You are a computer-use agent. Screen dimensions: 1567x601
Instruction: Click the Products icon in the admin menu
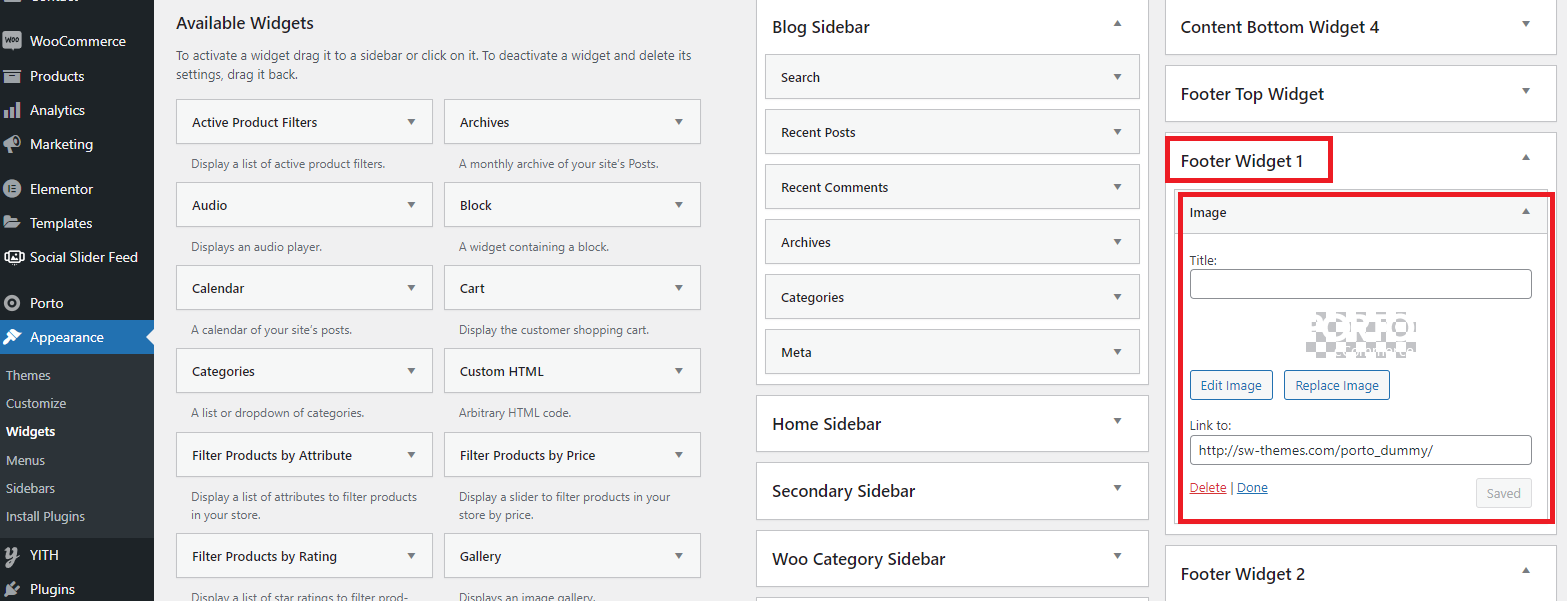12,76
